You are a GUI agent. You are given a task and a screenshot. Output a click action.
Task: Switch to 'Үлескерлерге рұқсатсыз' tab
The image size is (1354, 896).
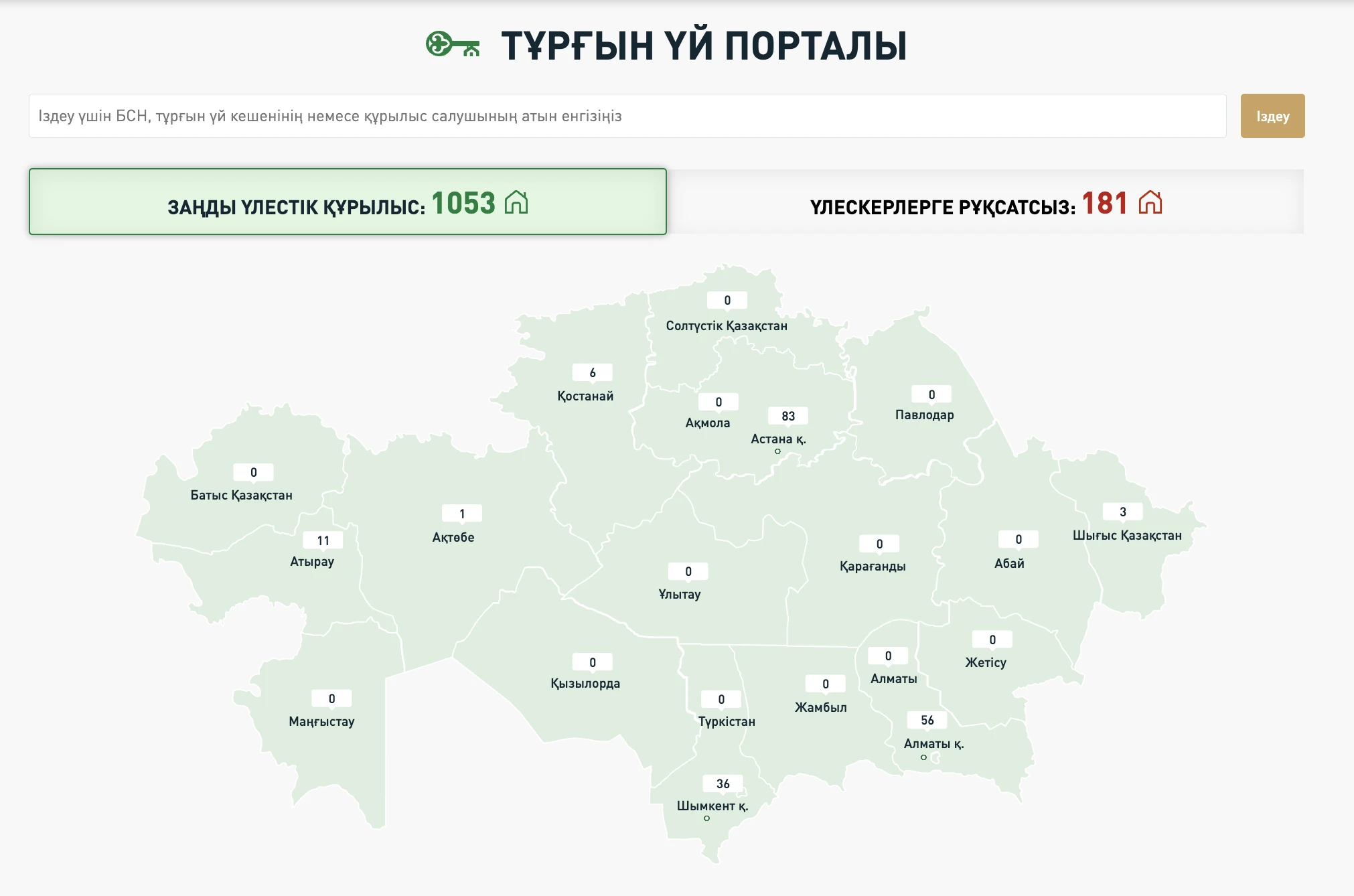tap(986, 202)
